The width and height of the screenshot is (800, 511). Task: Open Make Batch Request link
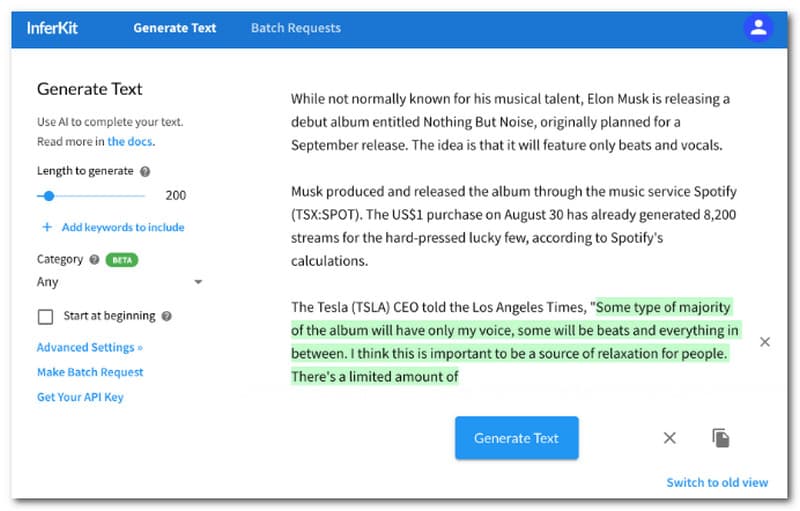click(x=90, y=372)
